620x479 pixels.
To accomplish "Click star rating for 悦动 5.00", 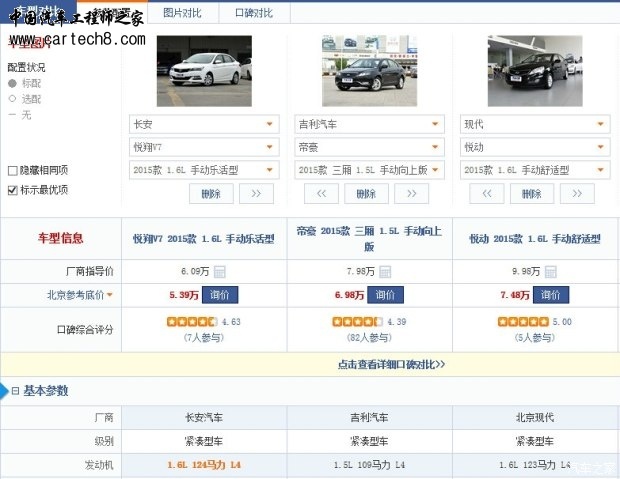I will 523,322.
